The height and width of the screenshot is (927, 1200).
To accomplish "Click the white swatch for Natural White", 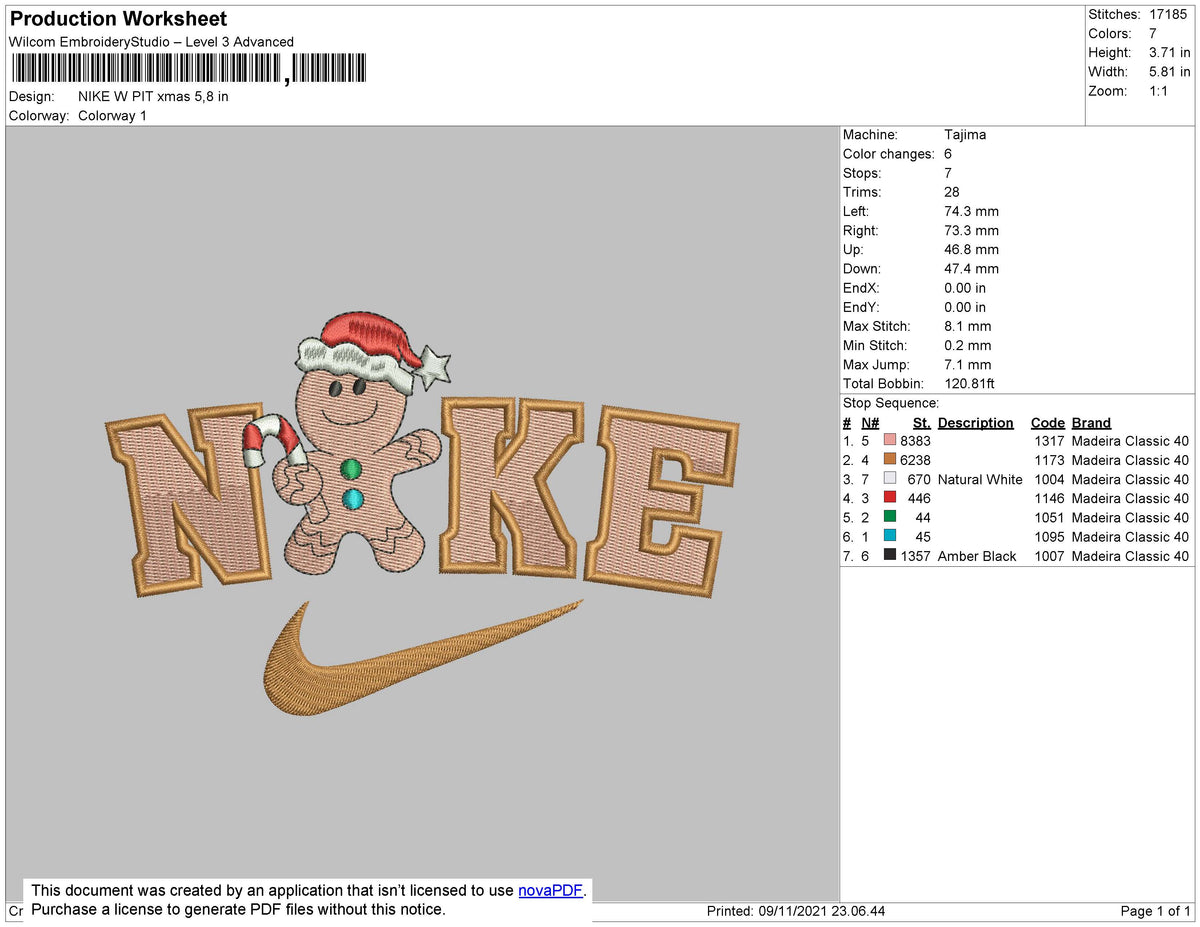I will click(890, 479).
